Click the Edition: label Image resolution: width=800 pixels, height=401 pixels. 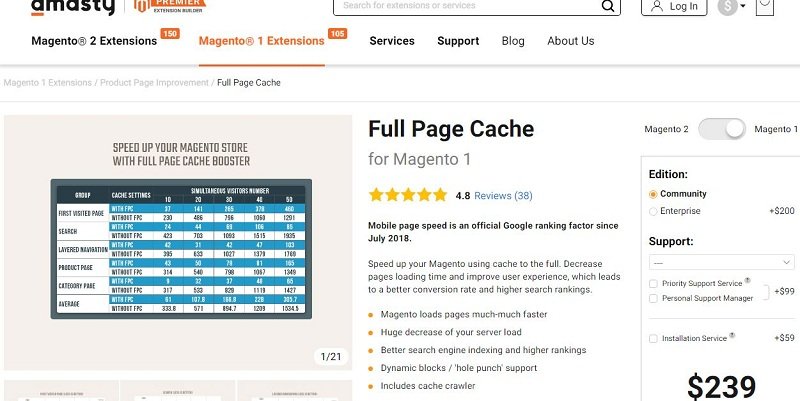pyautogui.click(x=668, y=174)
